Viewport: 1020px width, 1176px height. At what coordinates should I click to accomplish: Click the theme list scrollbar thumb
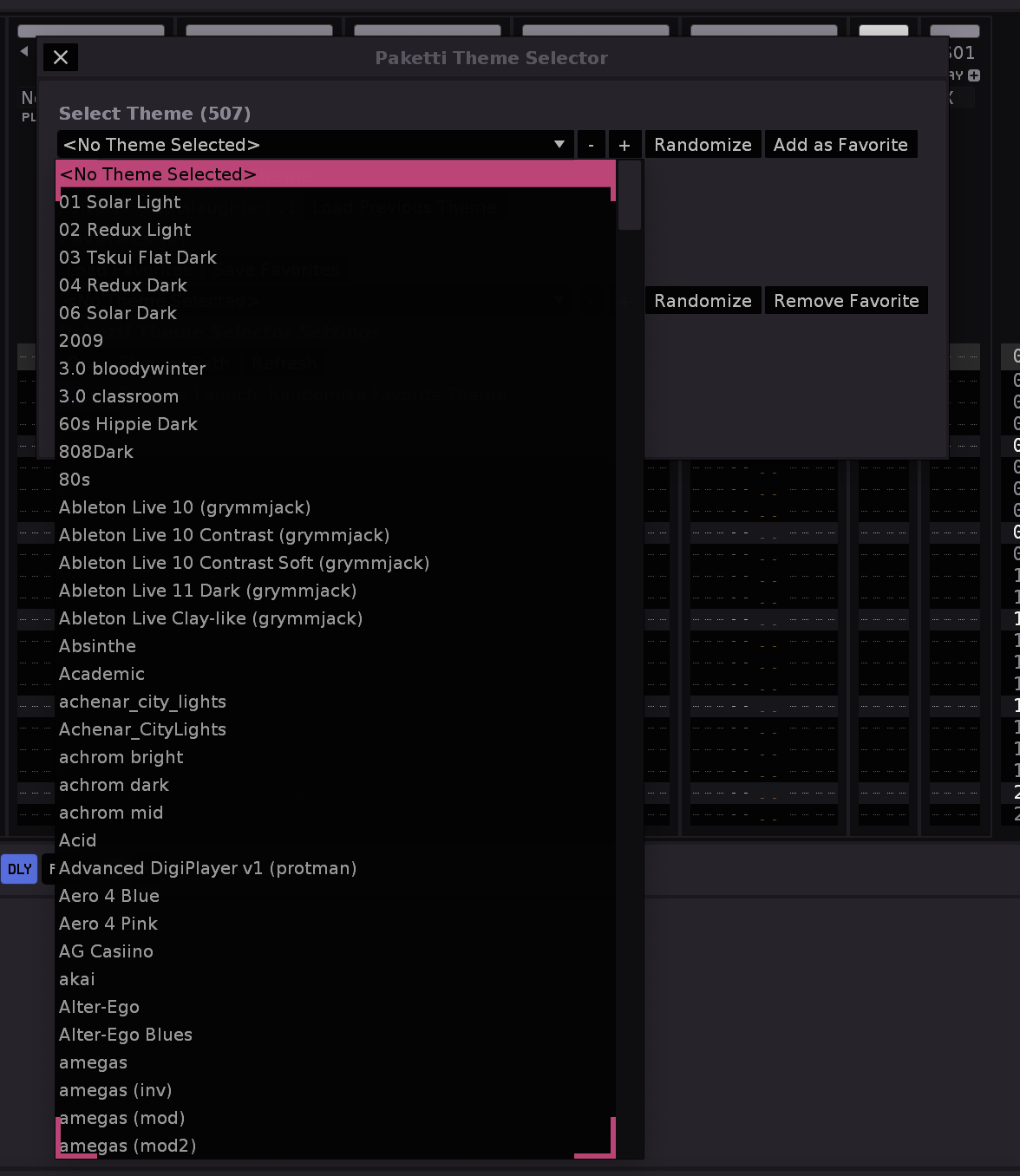coord(630,196)
